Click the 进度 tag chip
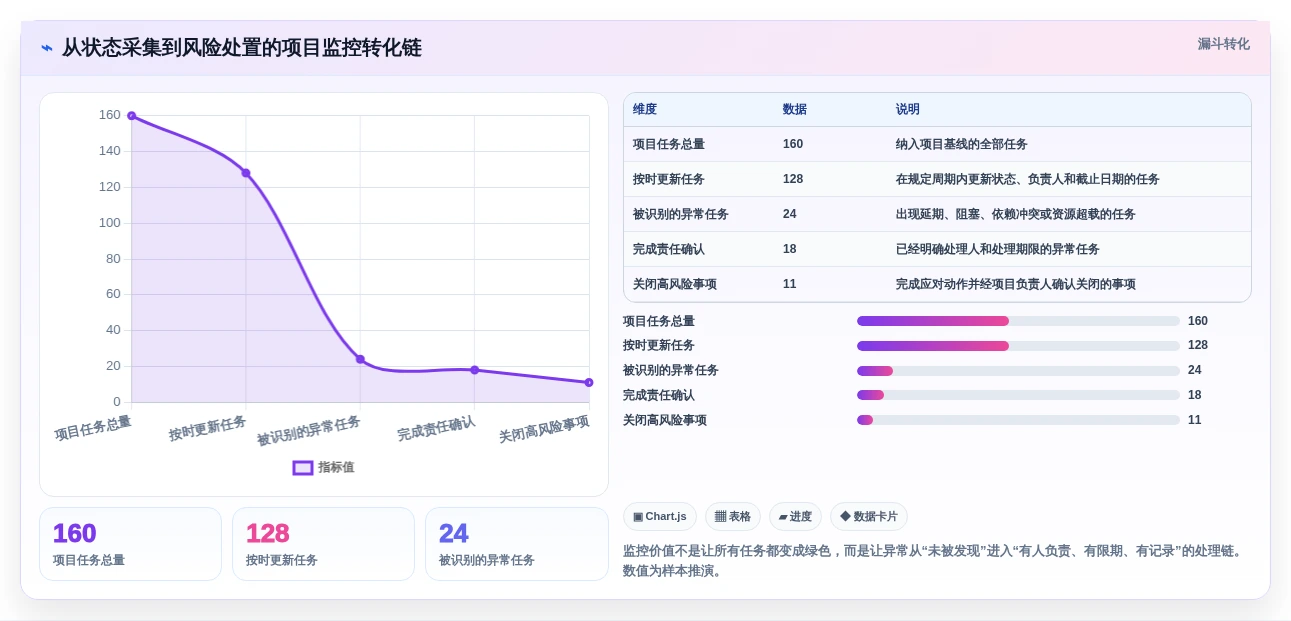The image size is (1291, 621). (795, 516)
